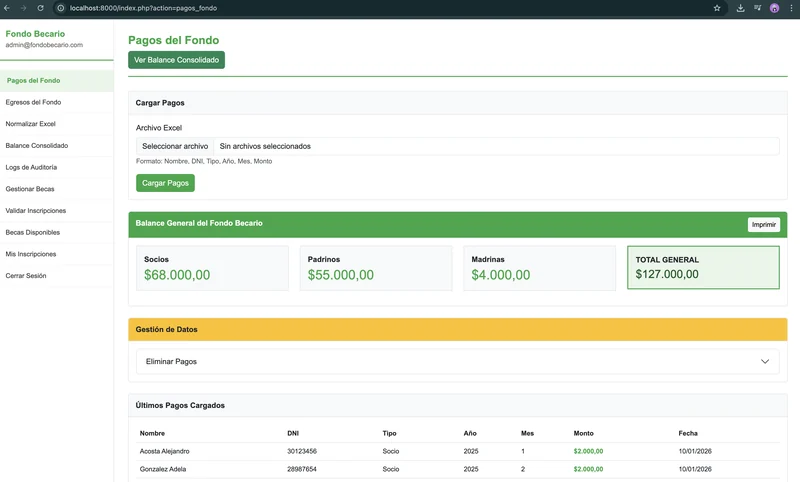Click the Año column header

tap(470, 433)
